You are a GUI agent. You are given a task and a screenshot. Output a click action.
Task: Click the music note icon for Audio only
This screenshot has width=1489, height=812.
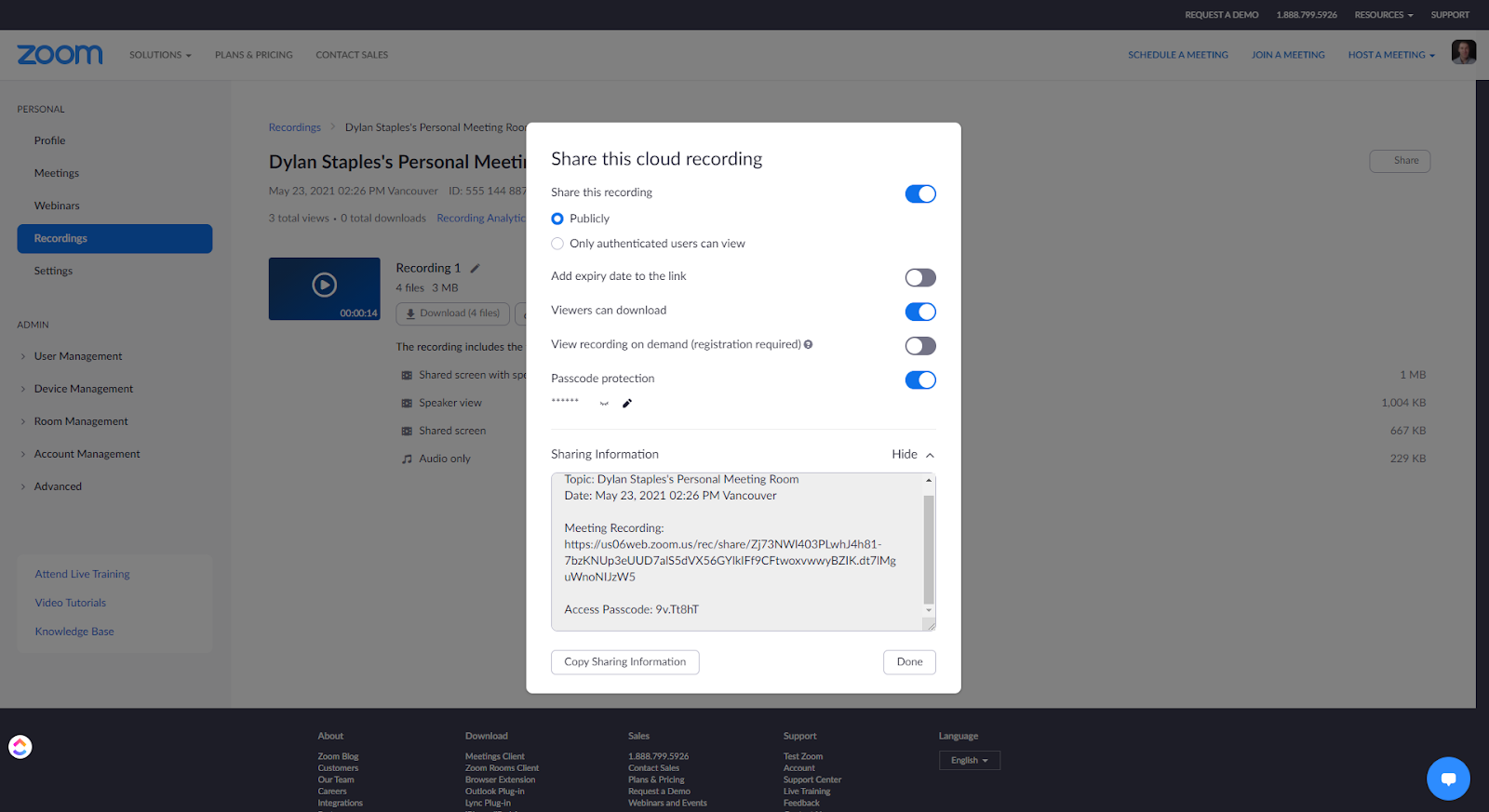[407, 459]
